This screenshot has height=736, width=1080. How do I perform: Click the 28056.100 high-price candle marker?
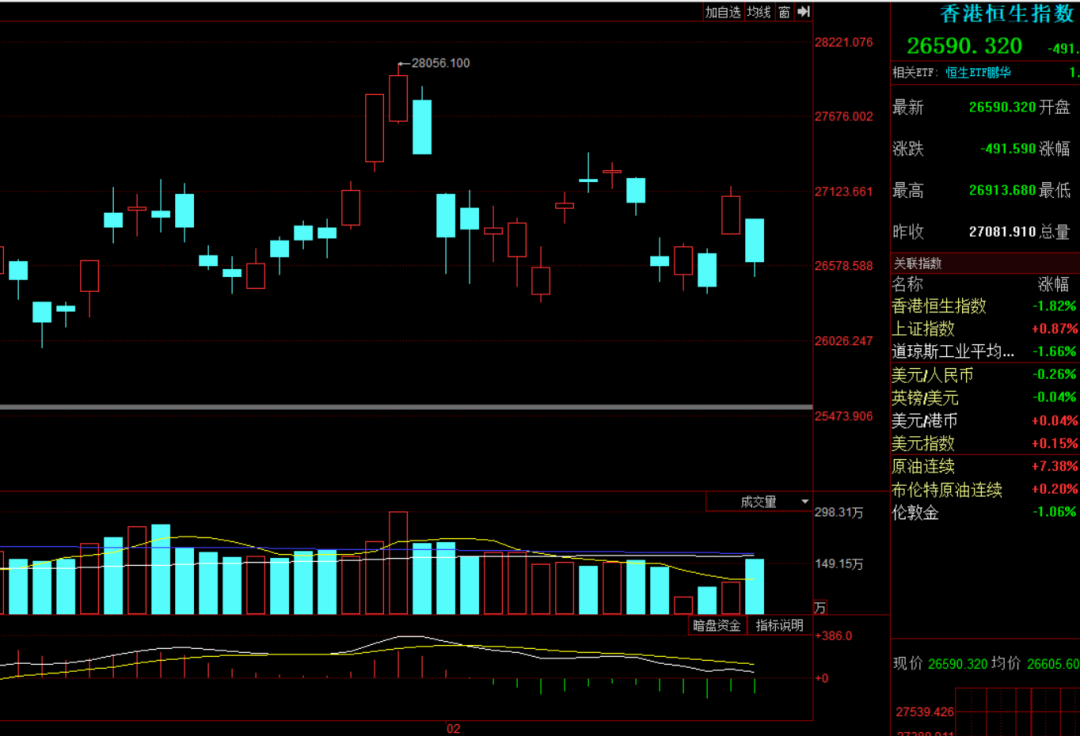pyautogui.click(x=435, y=63)
